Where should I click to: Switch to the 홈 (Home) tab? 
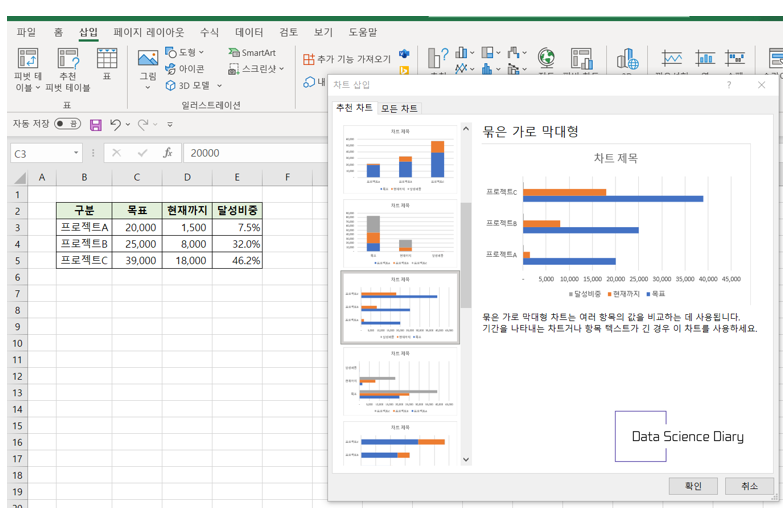[x=58, y=32]
